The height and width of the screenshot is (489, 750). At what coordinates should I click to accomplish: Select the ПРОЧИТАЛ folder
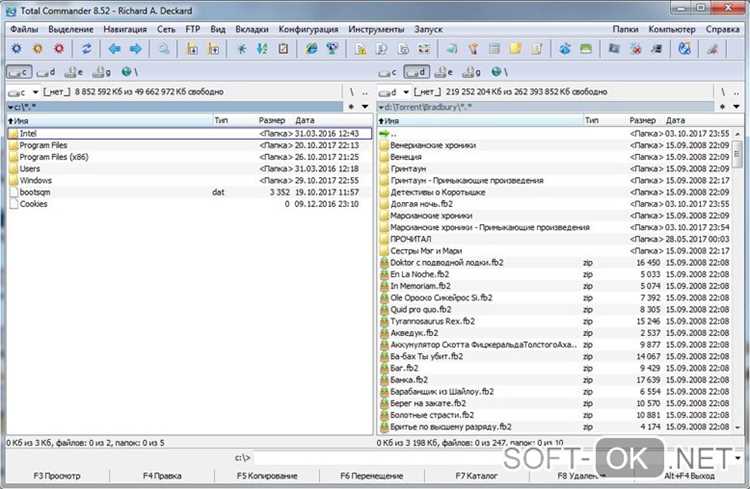(x=555, y=239)
